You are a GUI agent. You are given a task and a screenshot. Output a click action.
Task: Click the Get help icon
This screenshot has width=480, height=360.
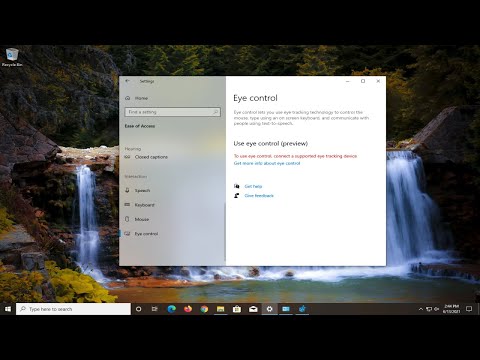pyautogui.click(x=237, y=186)
